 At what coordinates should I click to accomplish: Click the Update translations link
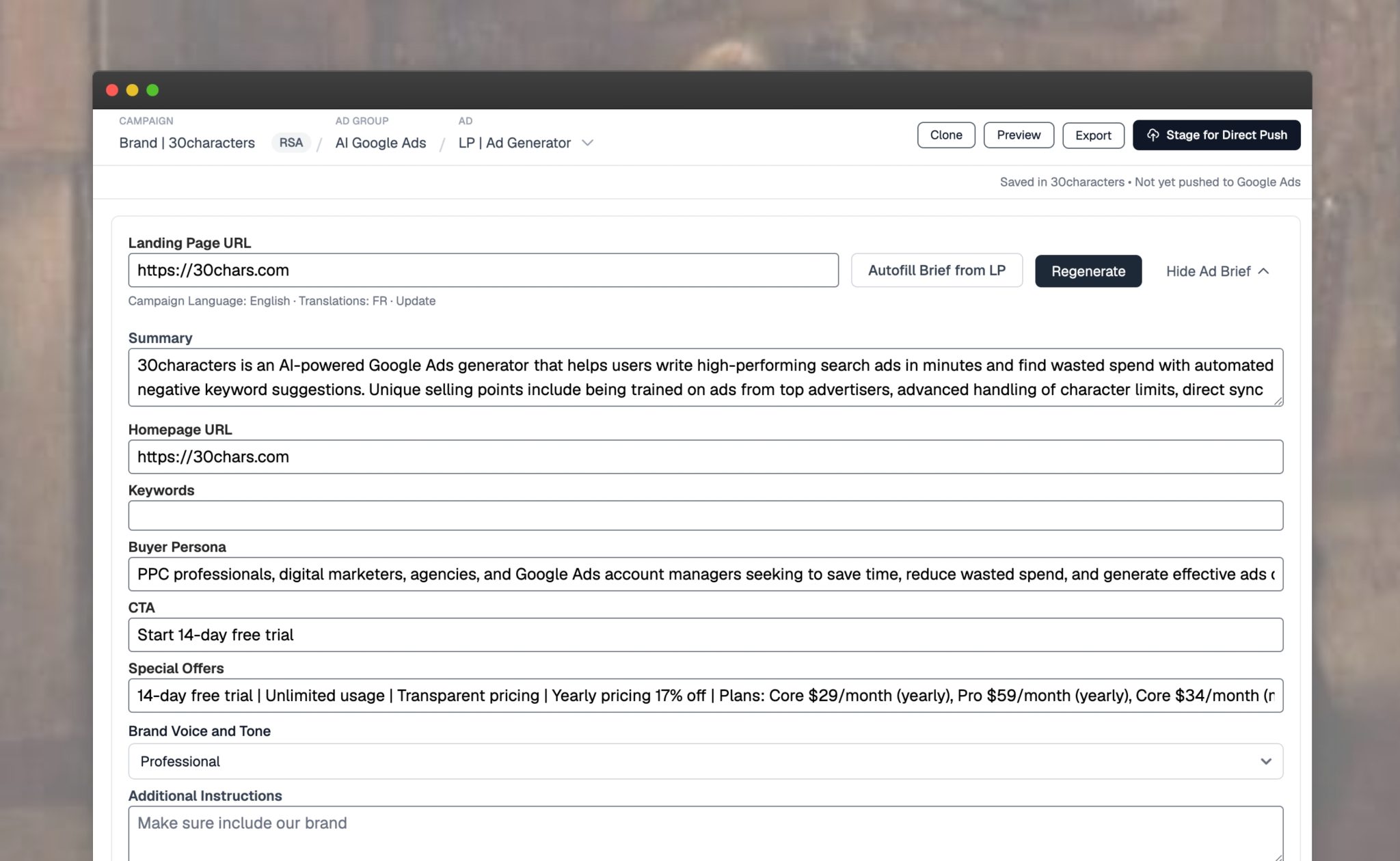pos(416,301)
